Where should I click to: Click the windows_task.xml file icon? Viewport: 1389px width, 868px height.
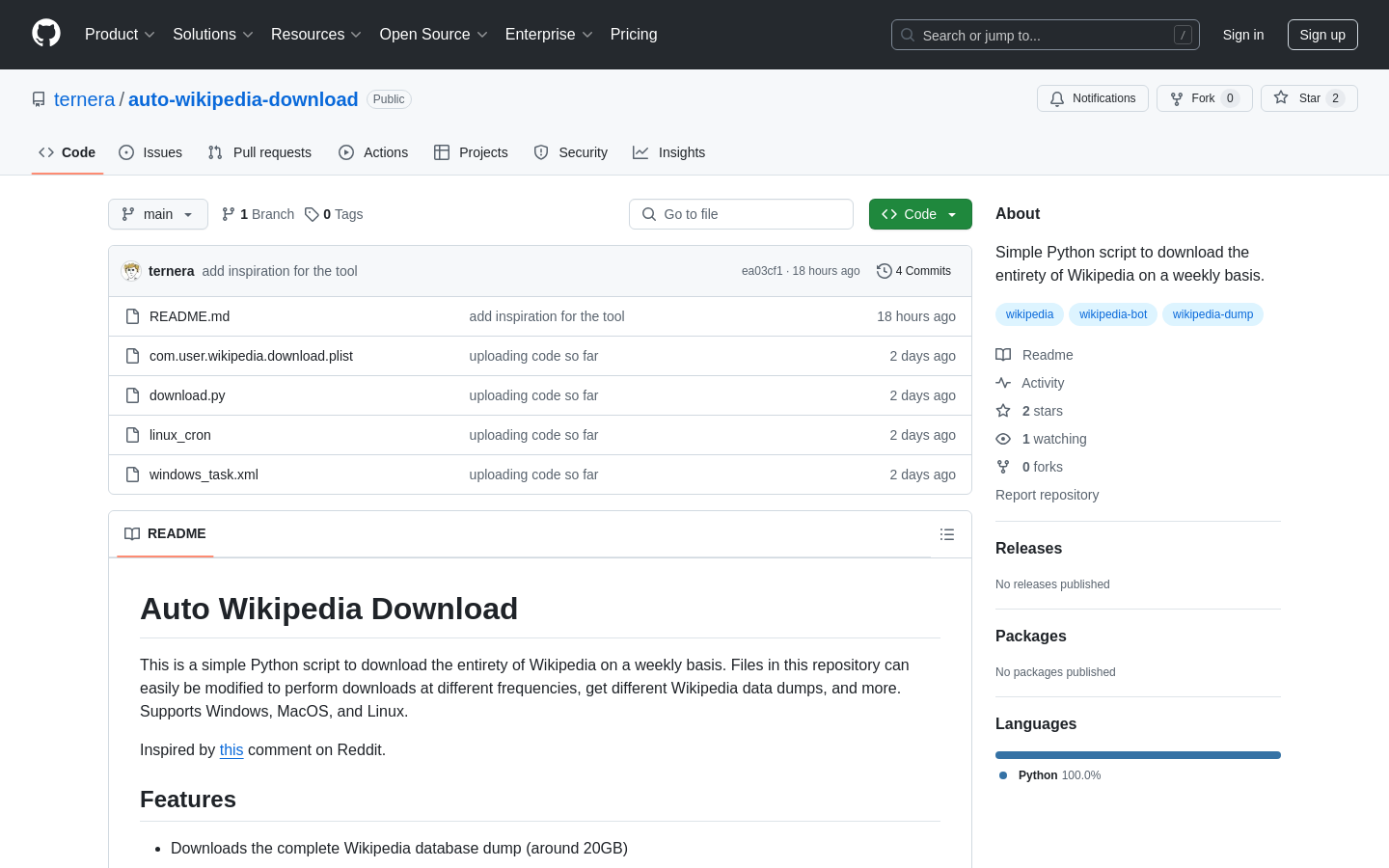click(133, 475)
